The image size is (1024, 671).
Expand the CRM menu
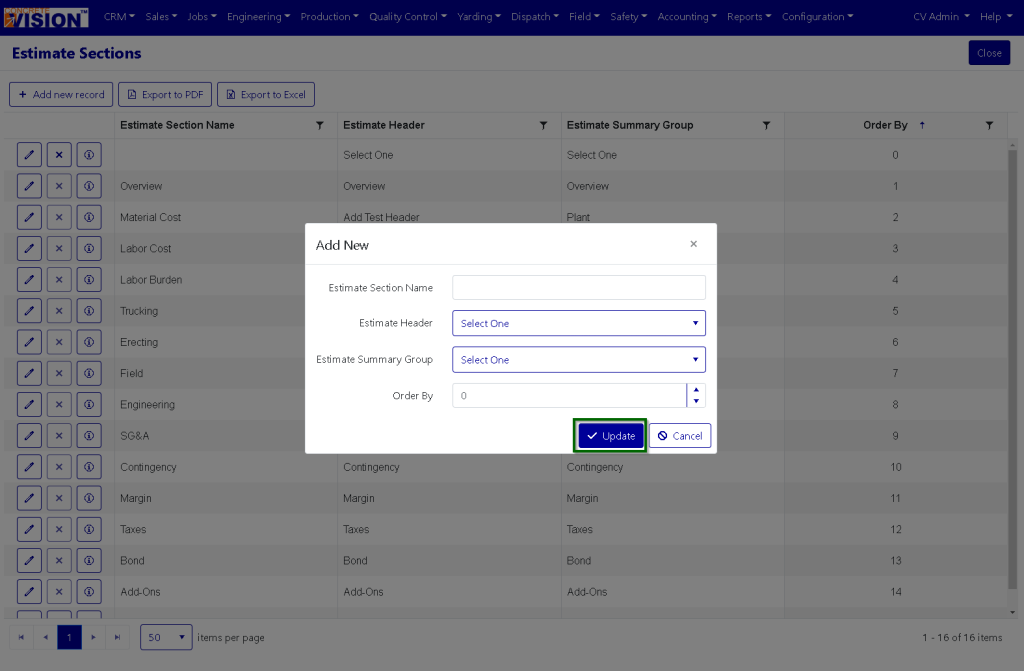pyautogui.click(x=119, y=16)
